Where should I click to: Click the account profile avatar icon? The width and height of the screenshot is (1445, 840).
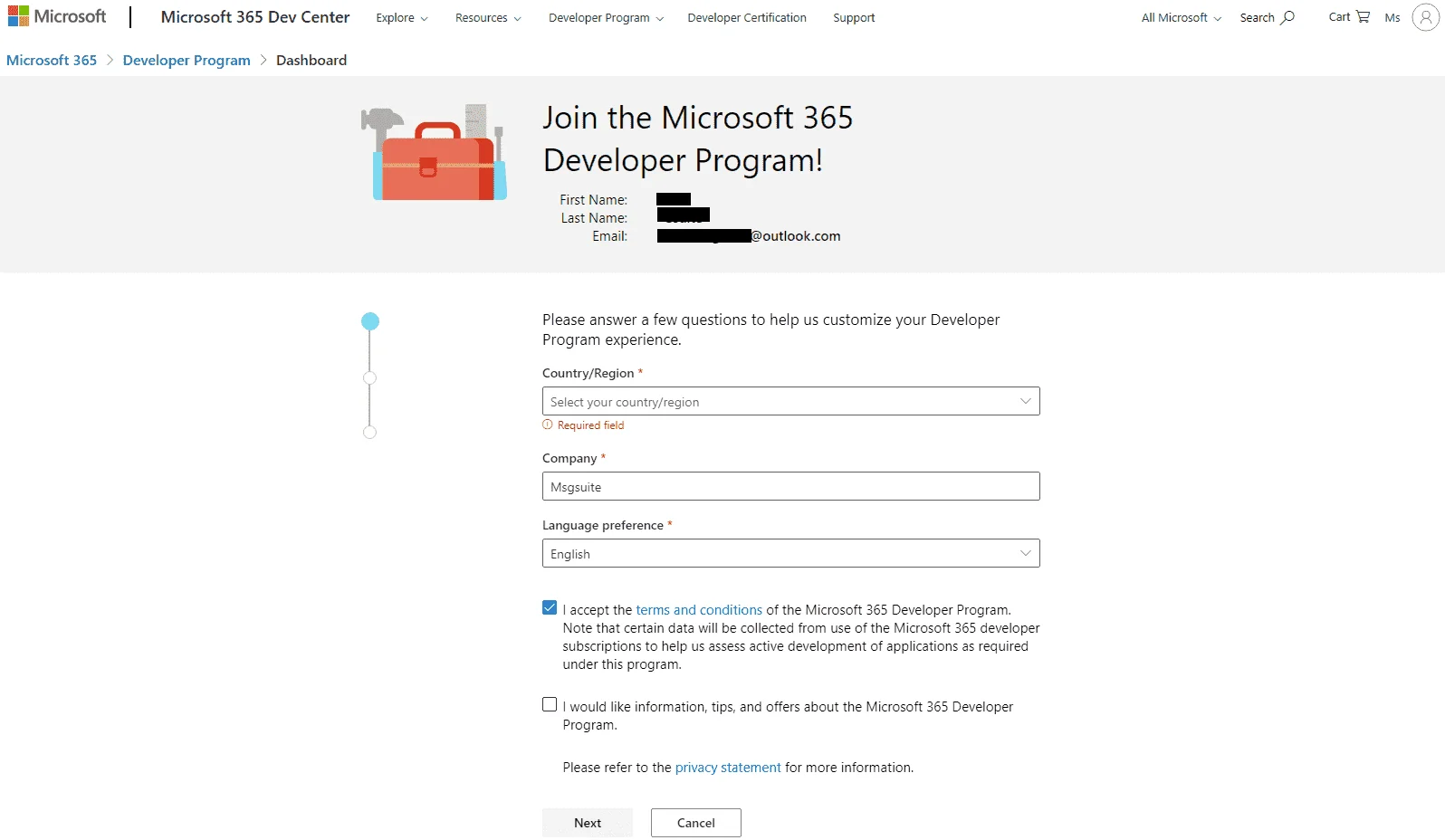tap(1426, 16)
